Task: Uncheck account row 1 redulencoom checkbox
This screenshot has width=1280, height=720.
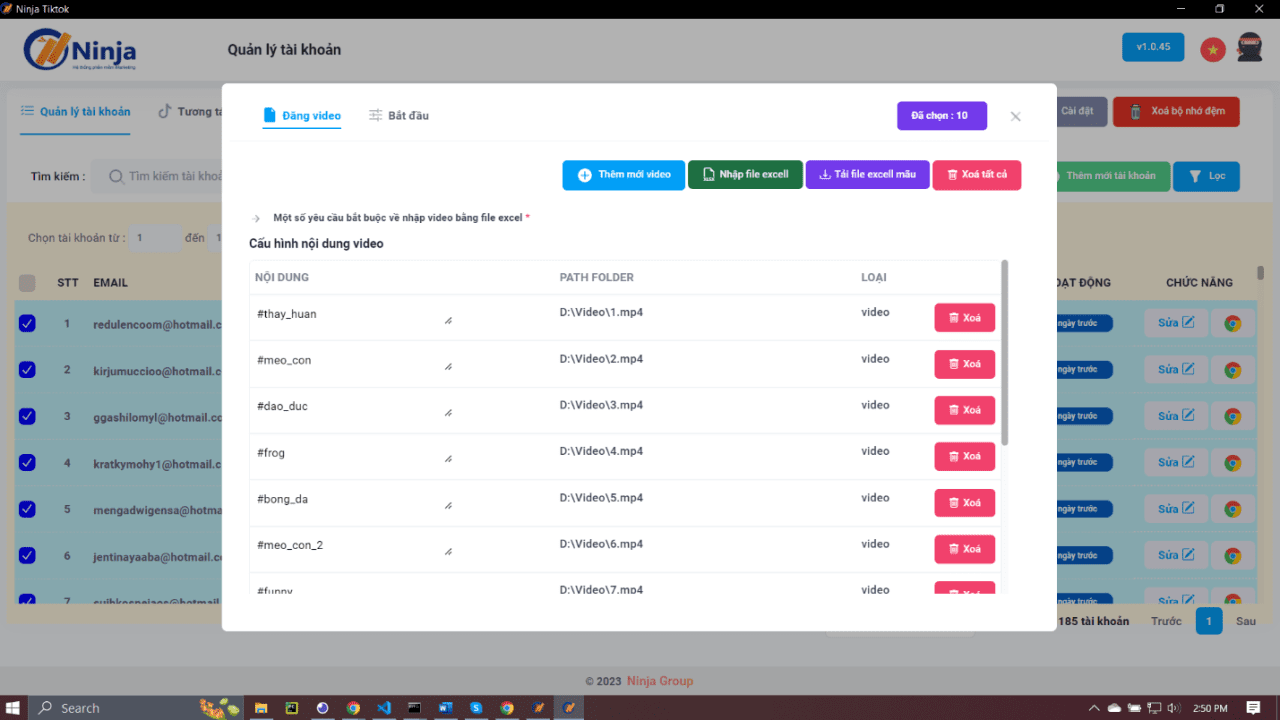Action: pyautogui.click(x=27, y=323)
